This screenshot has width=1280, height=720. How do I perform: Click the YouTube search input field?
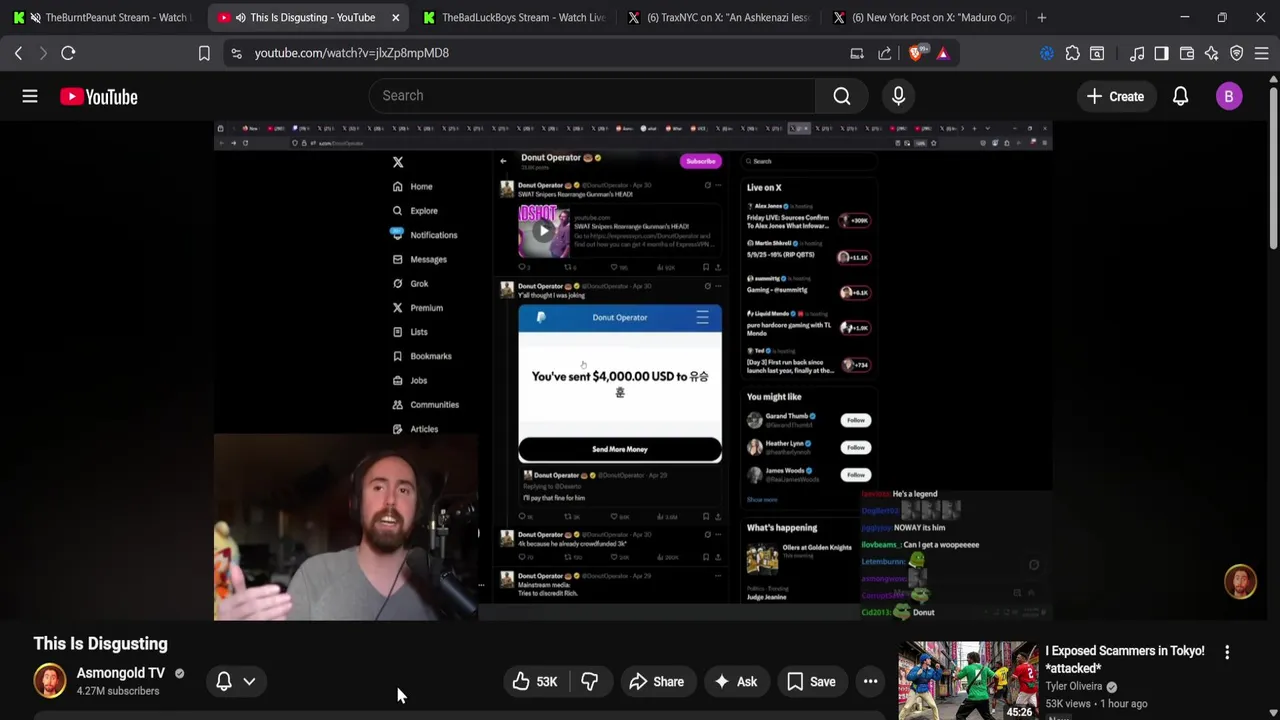pos(592,96)
